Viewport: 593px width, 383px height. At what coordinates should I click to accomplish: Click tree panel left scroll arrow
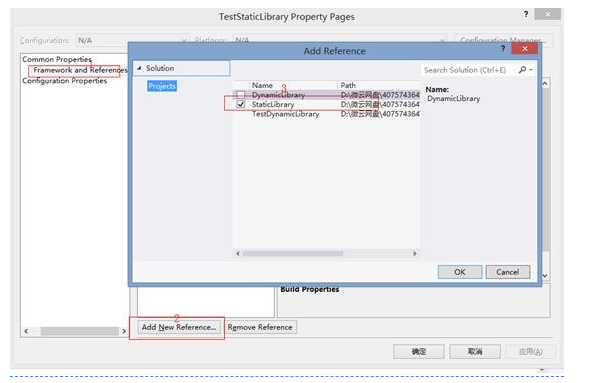(26, 331)
